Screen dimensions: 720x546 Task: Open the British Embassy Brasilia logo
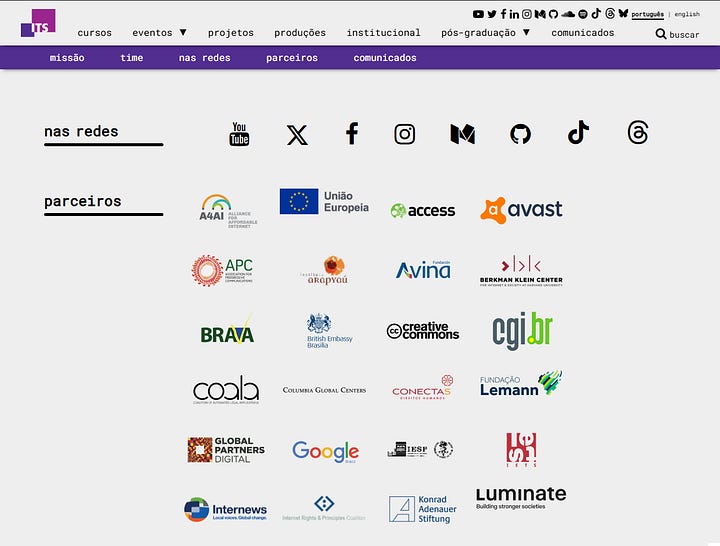[329, 331]
